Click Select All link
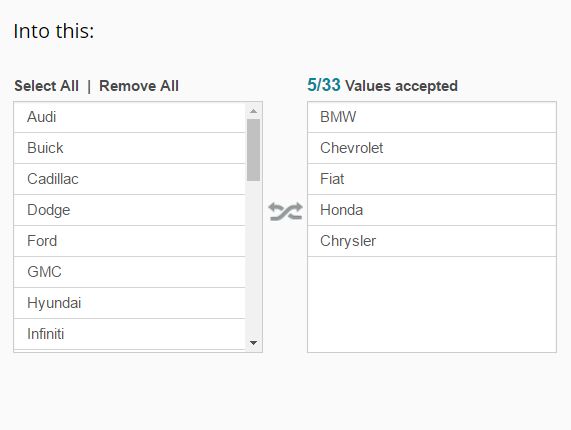 coord(47,86)
